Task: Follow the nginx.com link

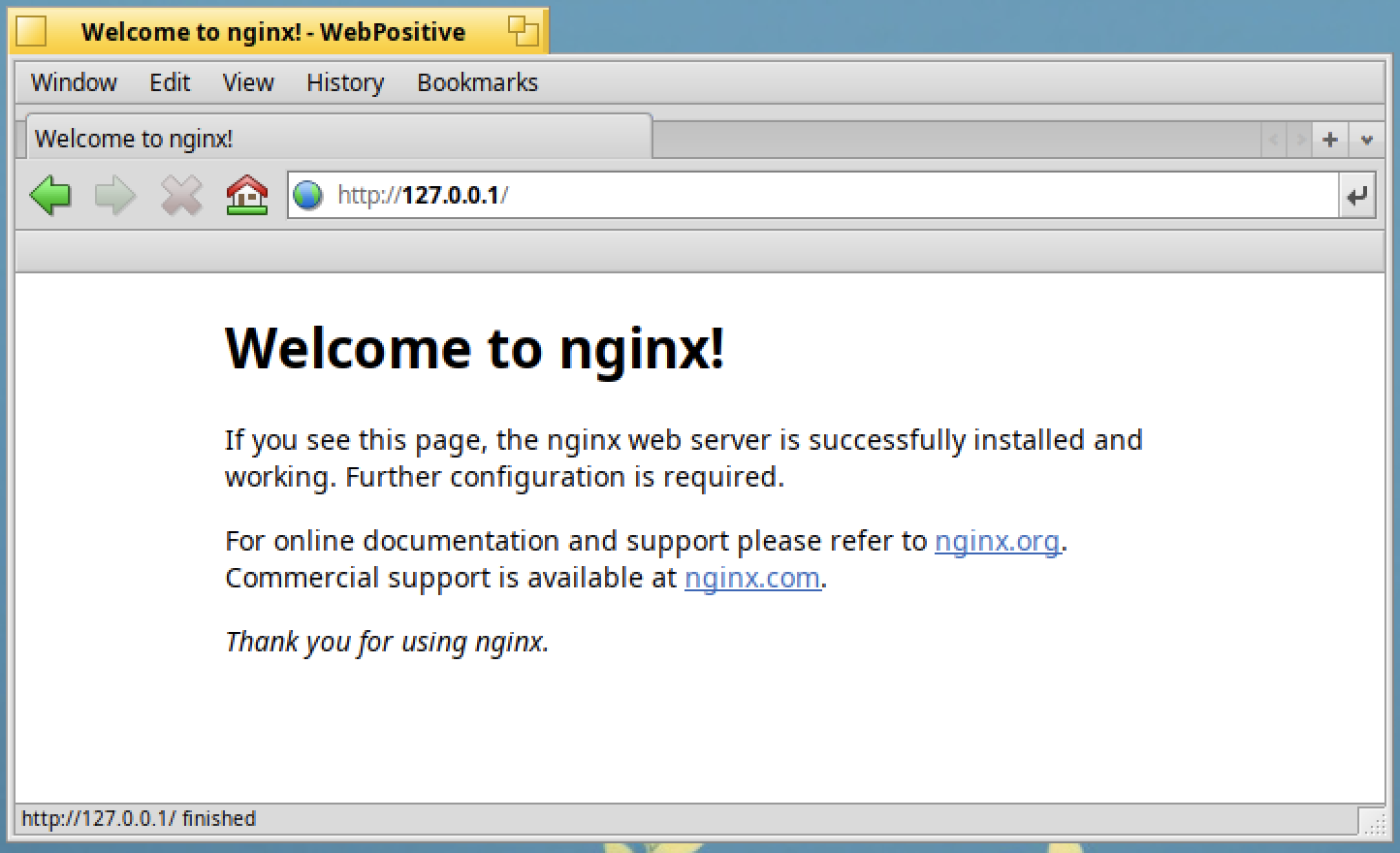Action: click(x=752, y=578)
